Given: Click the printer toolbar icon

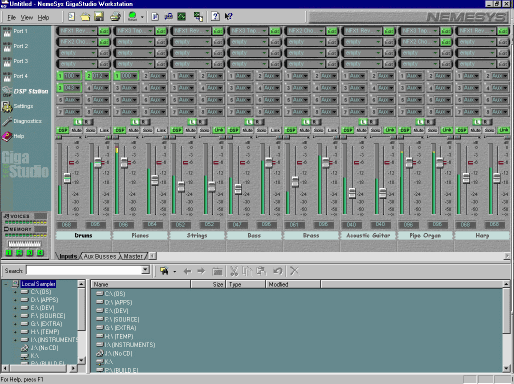Looking at the screenshot, I should click(115, 16).
